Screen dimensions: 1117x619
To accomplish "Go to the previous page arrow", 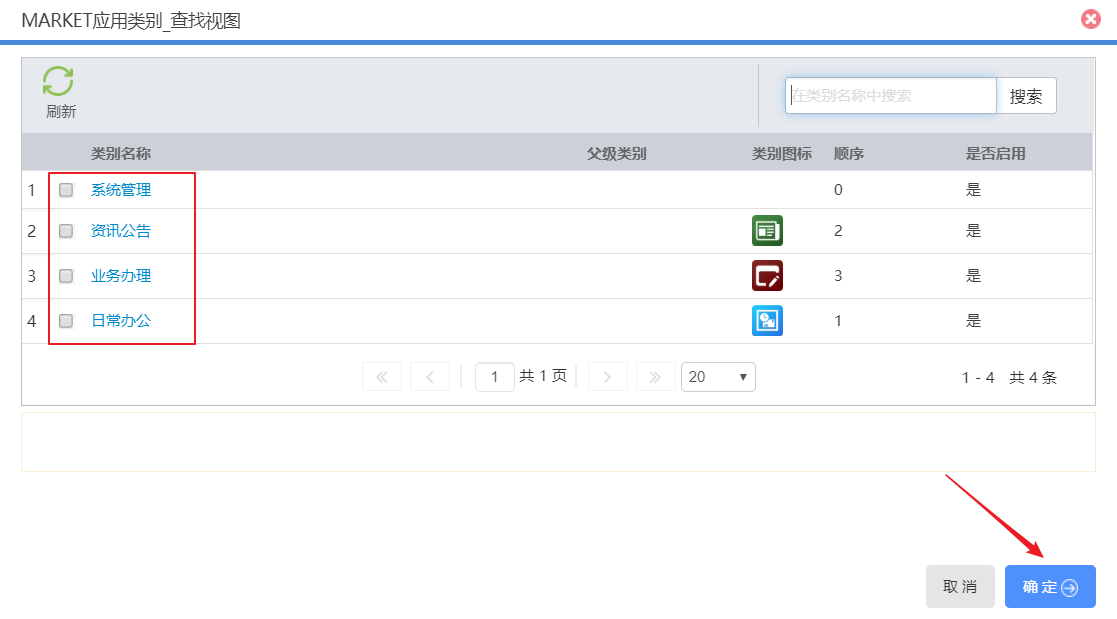I will point(430,377).
